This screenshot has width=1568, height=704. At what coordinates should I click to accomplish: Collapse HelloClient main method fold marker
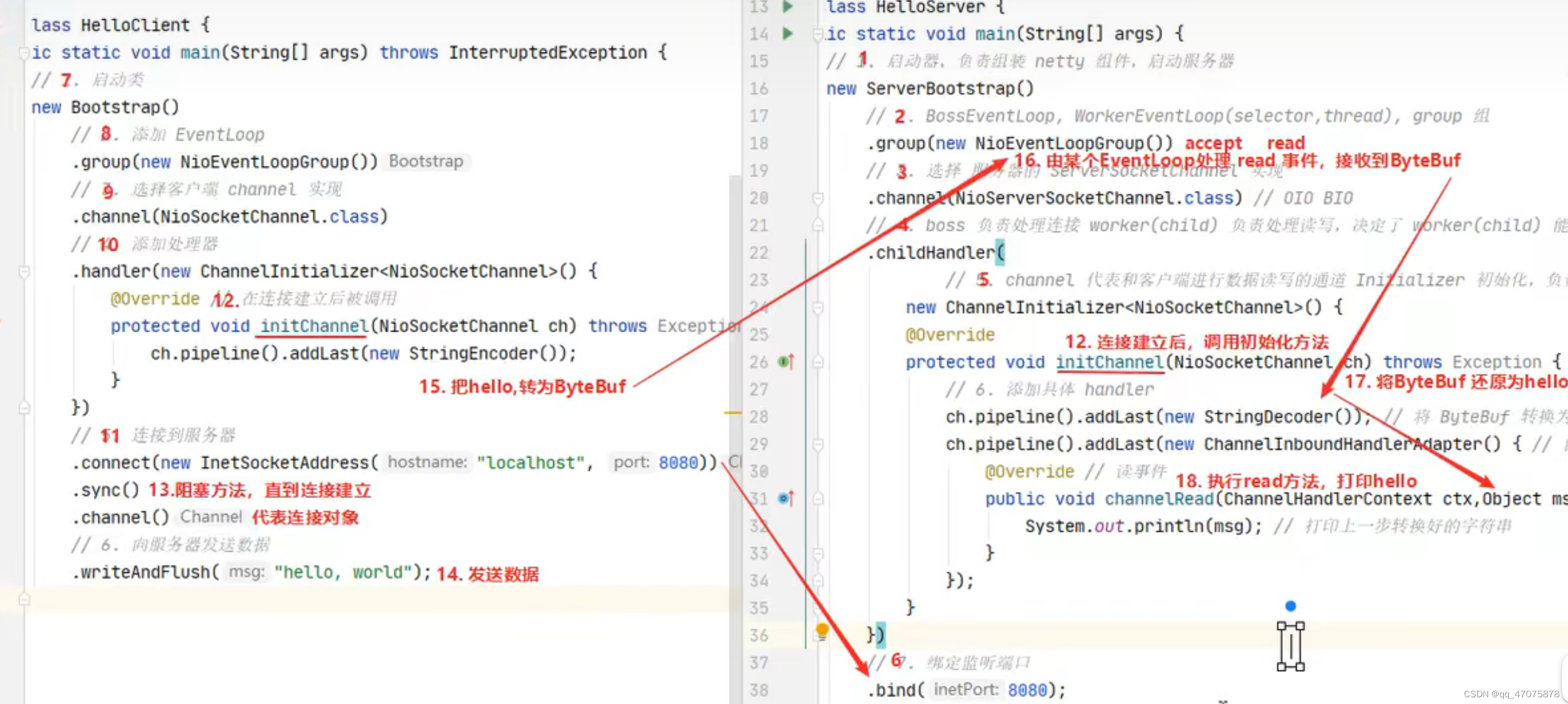coord(24,53)
